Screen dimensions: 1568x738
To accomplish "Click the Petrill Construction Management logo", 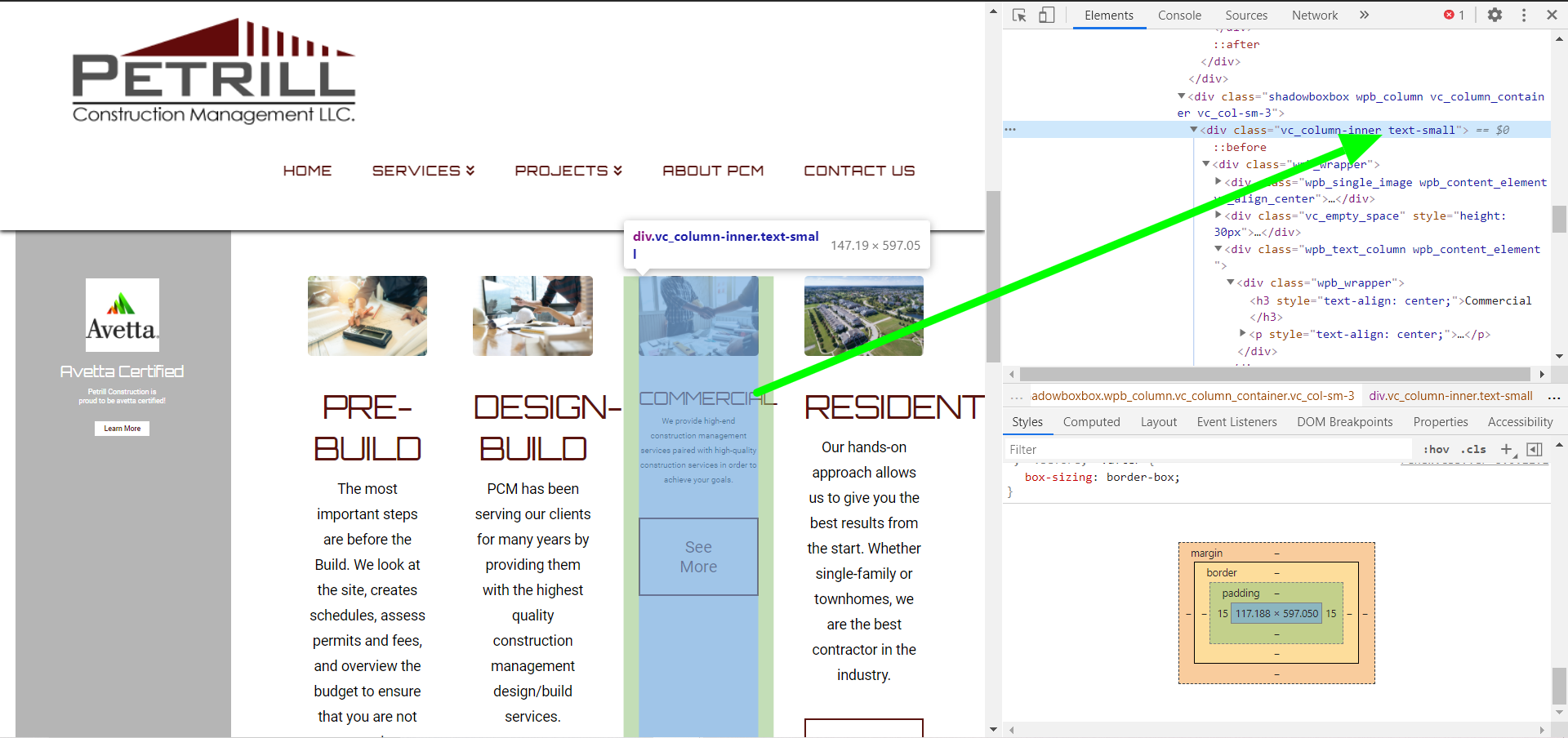I will 214,71.
